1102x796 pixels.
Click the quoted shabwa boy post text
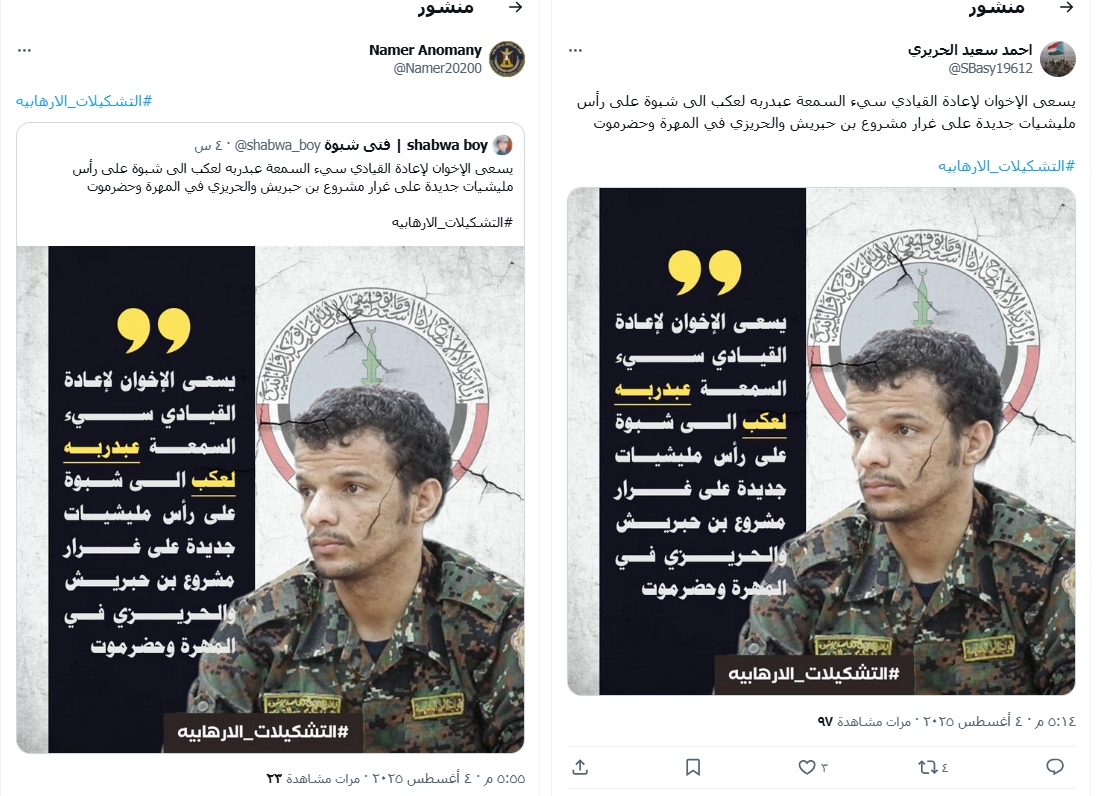coord(293,178)
